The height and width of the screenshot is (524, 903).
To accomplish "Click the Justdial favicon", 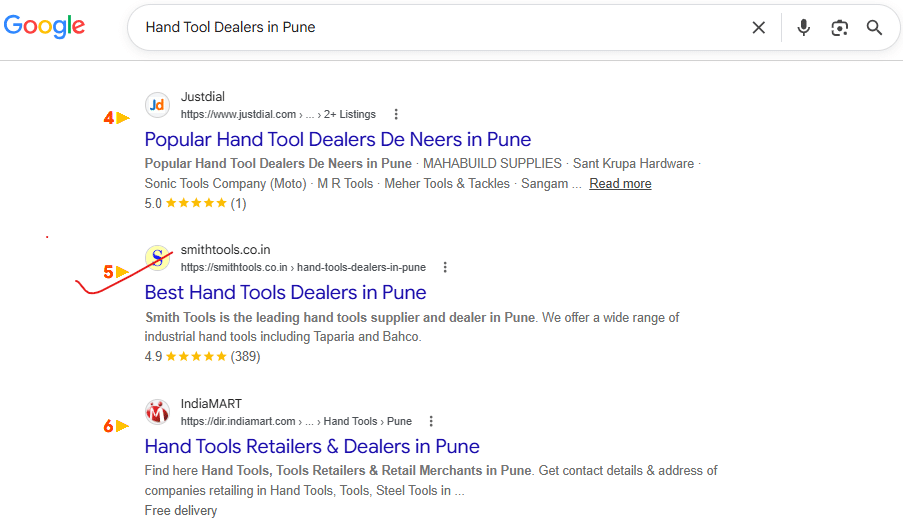I will point(157,105).
